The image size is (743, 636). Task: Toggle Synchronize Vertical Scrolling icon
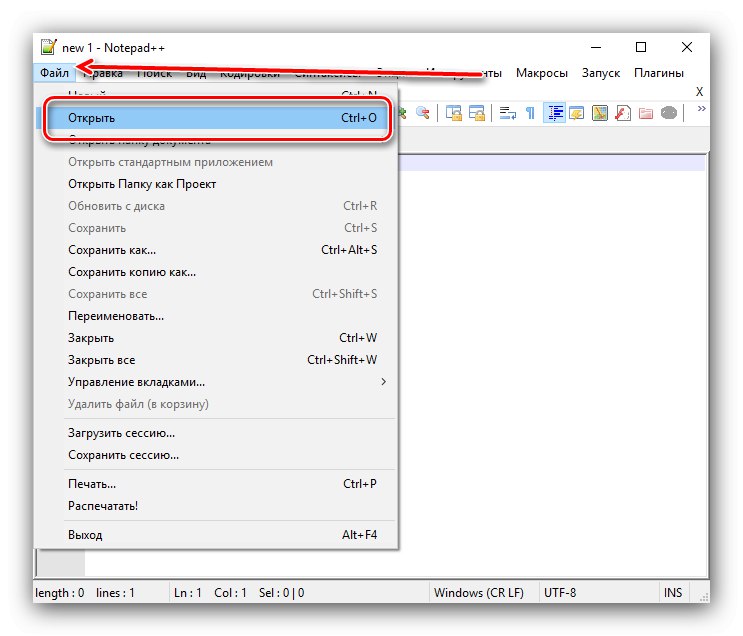point(453,113)
